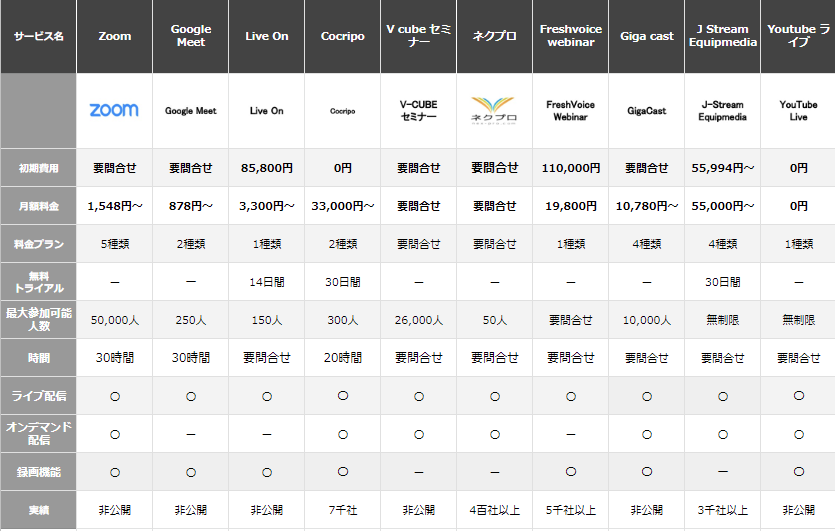Click the Cocripo logo
This screenshot has height=531, width=835.
pos(342,111)
